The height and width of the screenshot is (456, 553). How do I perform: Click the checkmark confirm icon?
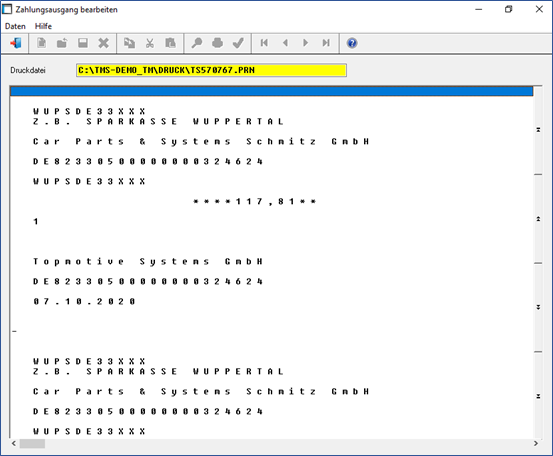(238, 43)
